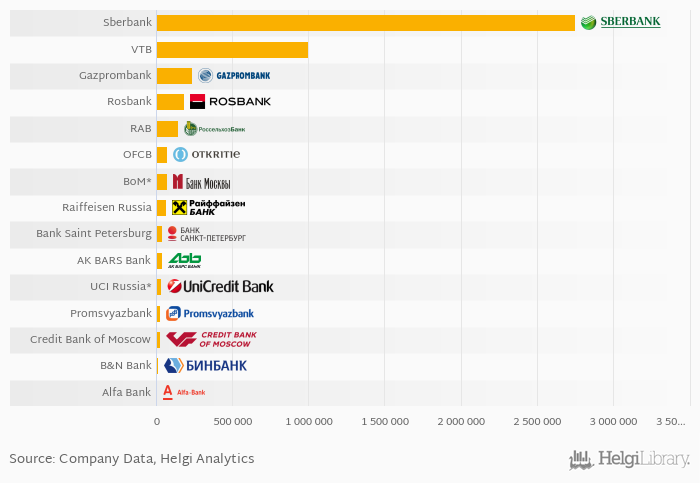The height and width of the screenshot is (483, 700).
Task: Click the 1 000 000 x-axis tick value
Action: pyautogui.click(x=309, y=421)
